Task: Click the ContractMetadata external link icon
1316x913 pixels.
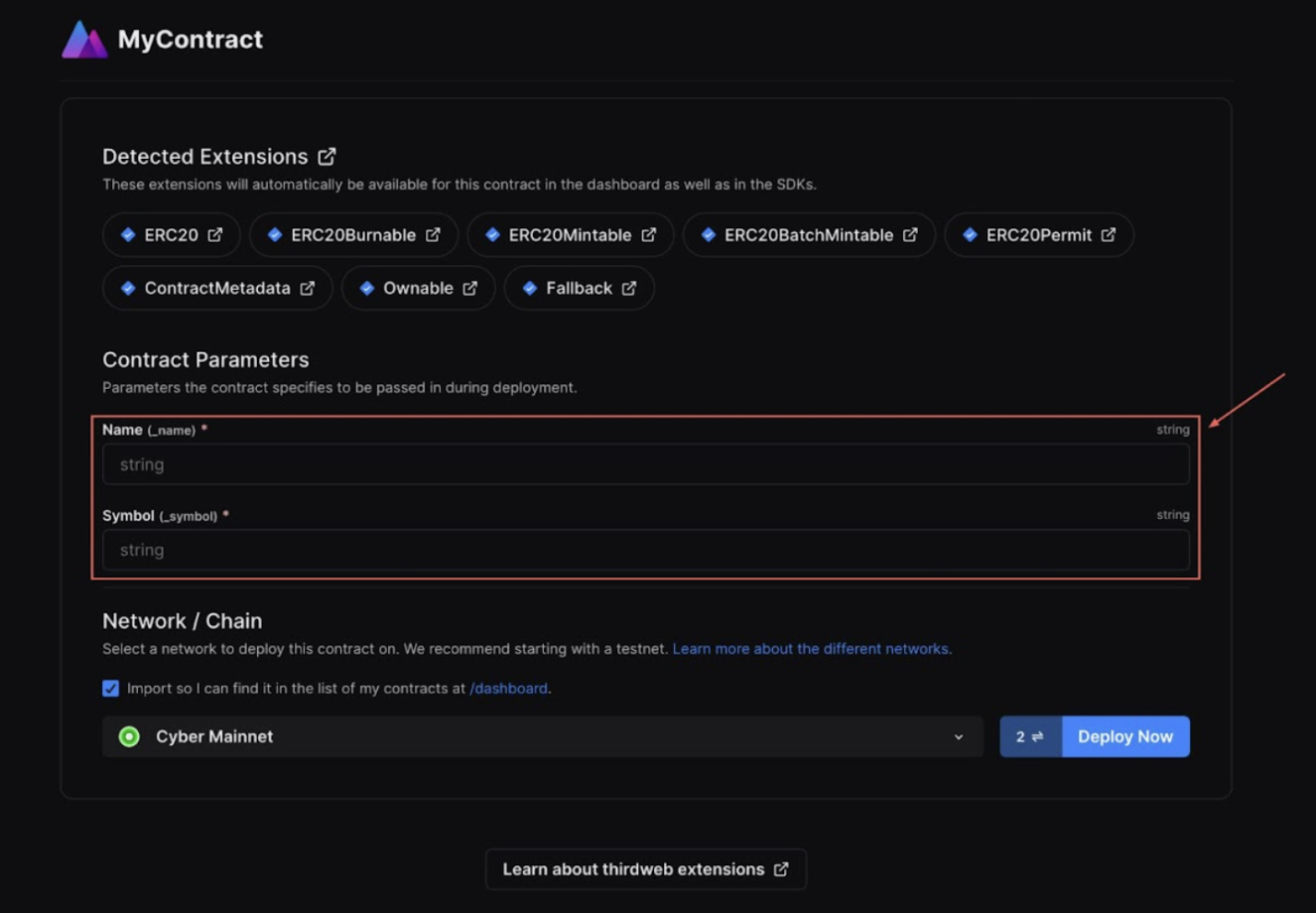Action: pos(308,288)
